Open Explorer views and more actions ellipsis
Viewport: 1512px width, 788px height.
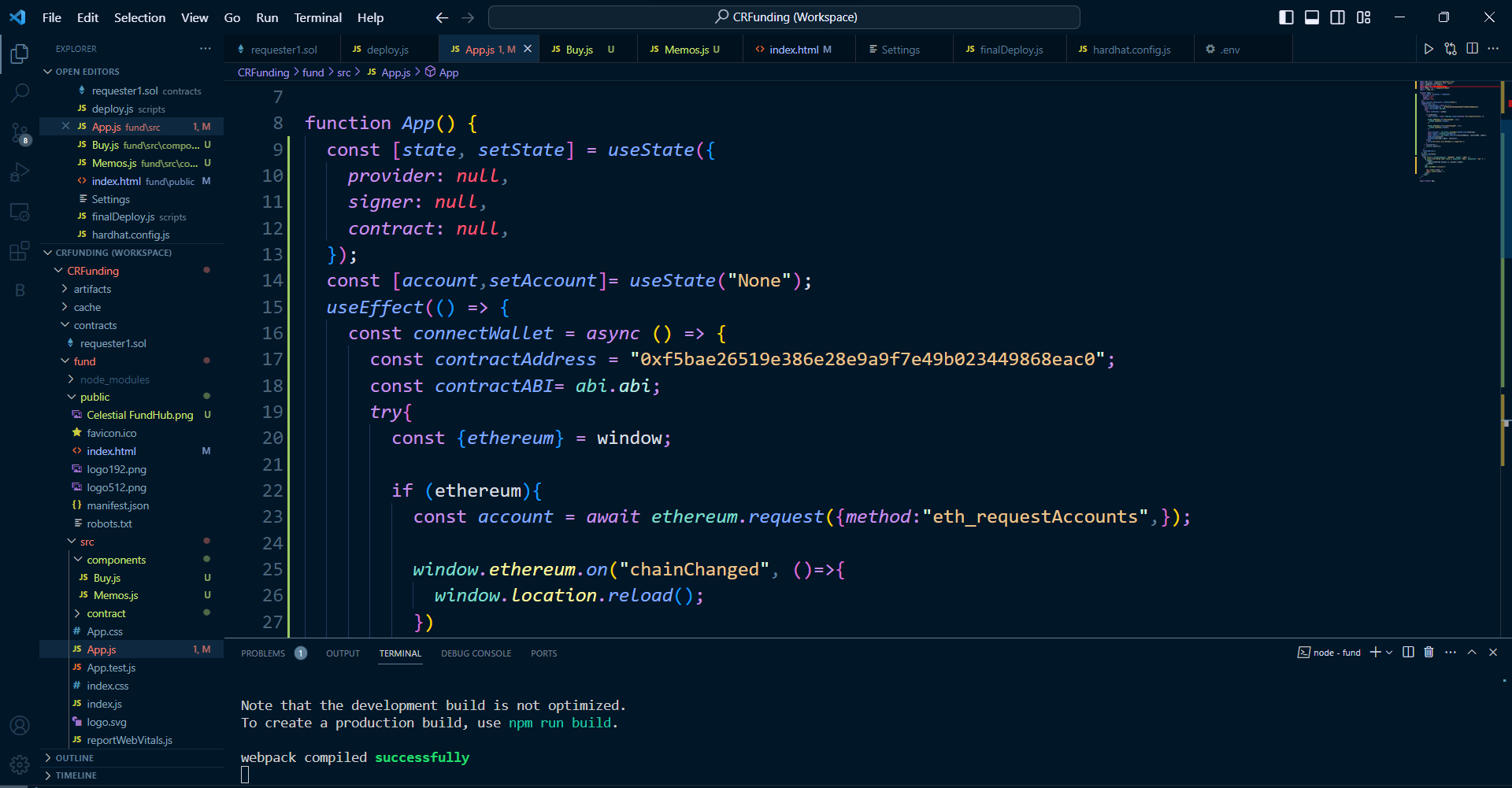(x=206, y=49)
